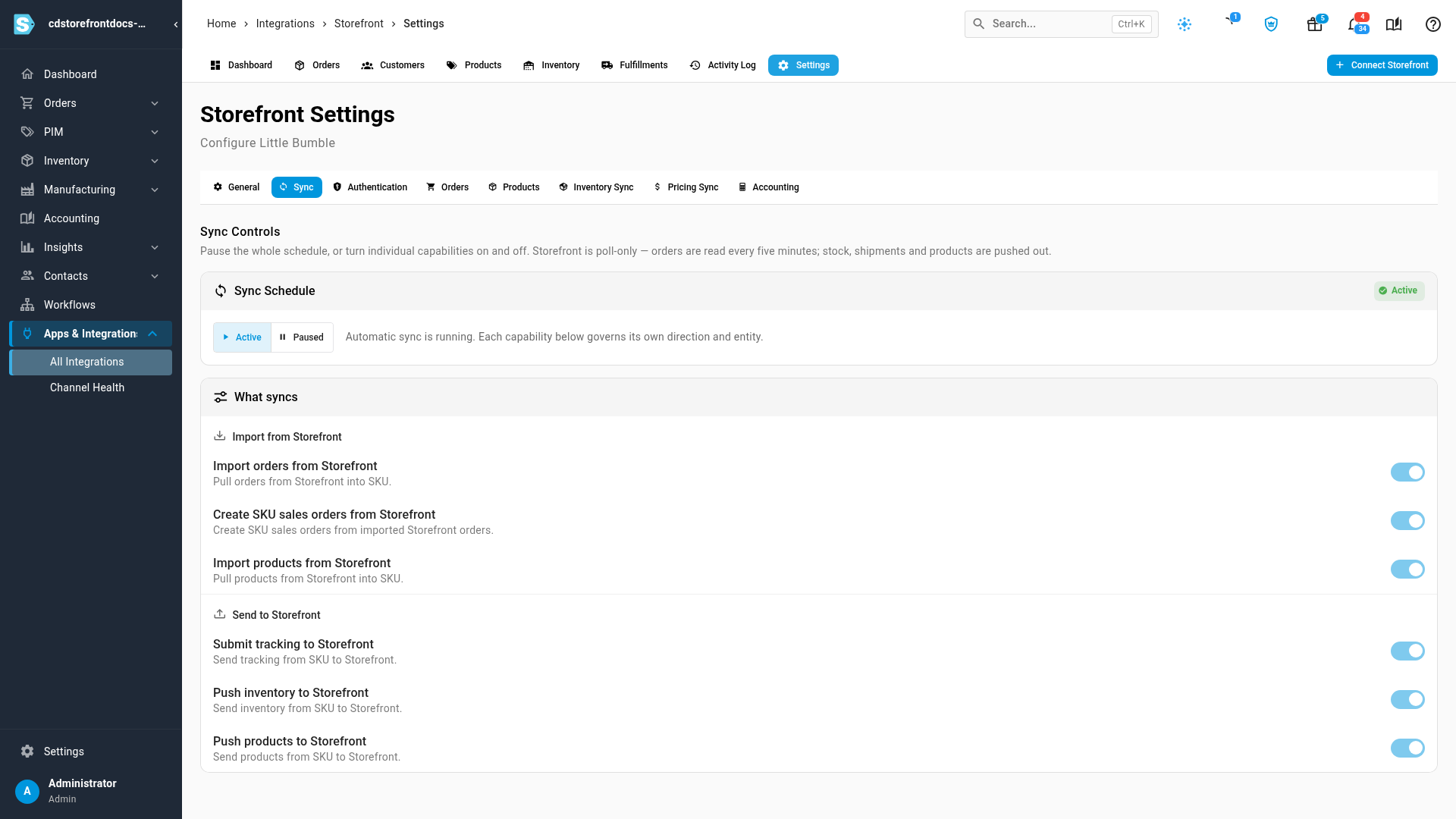Open Channel Health in sidebar
1456x819 pixels.
point(90,388)
